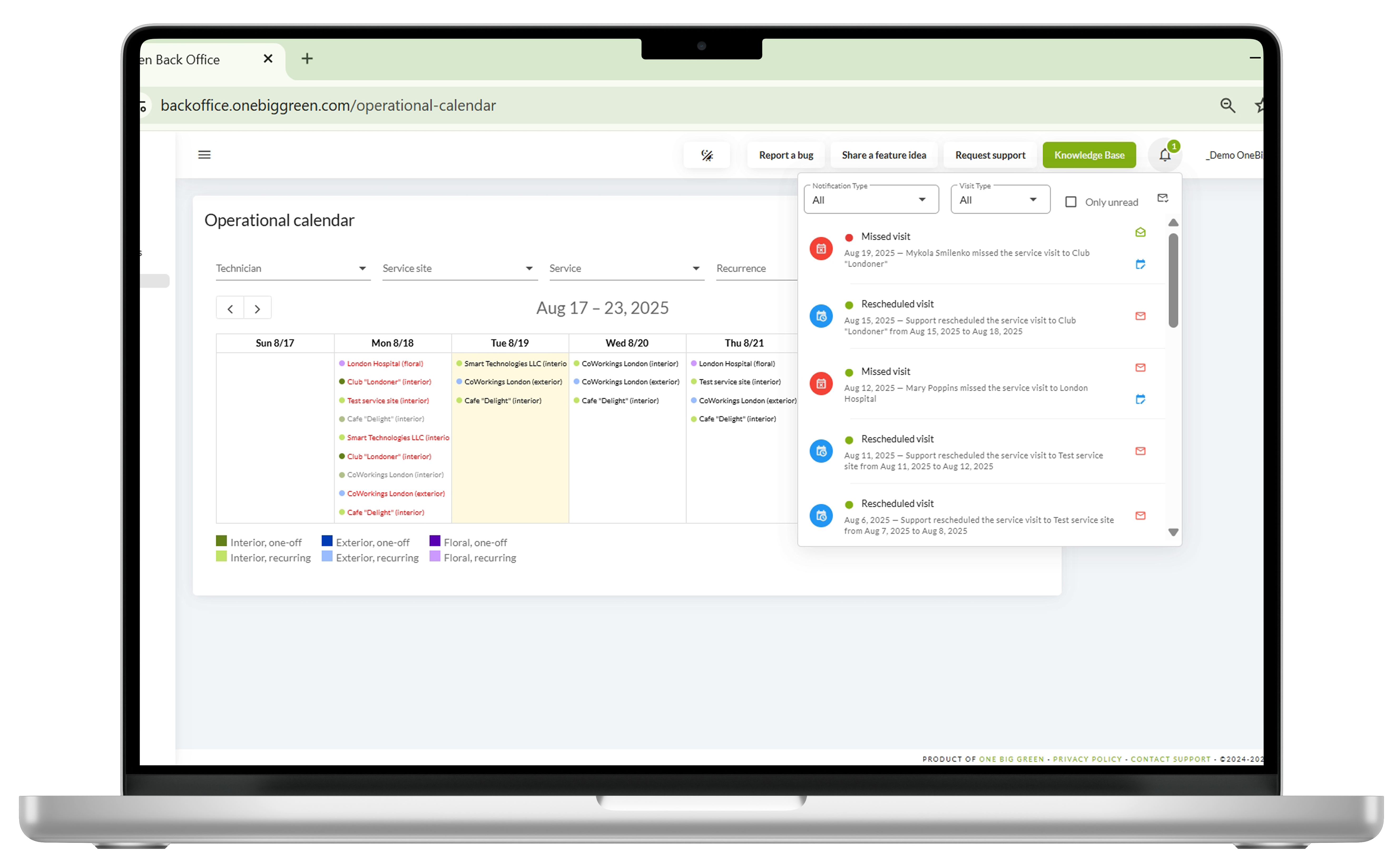This screenshot has width=1400, height=856.
Task: Open the _Demo OneBi account menu
Action: (x=1234, y=155)
